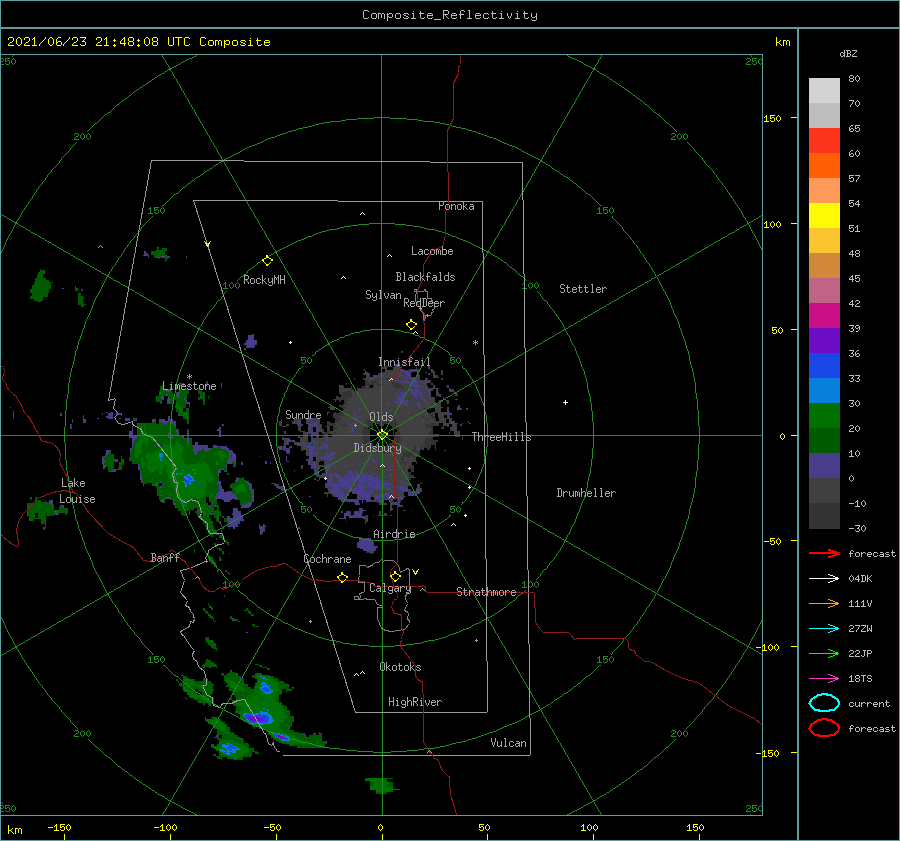900x841 pixels.
Task: Click the white plus marker west of Drumheller
Action: [x=565, y=402]
